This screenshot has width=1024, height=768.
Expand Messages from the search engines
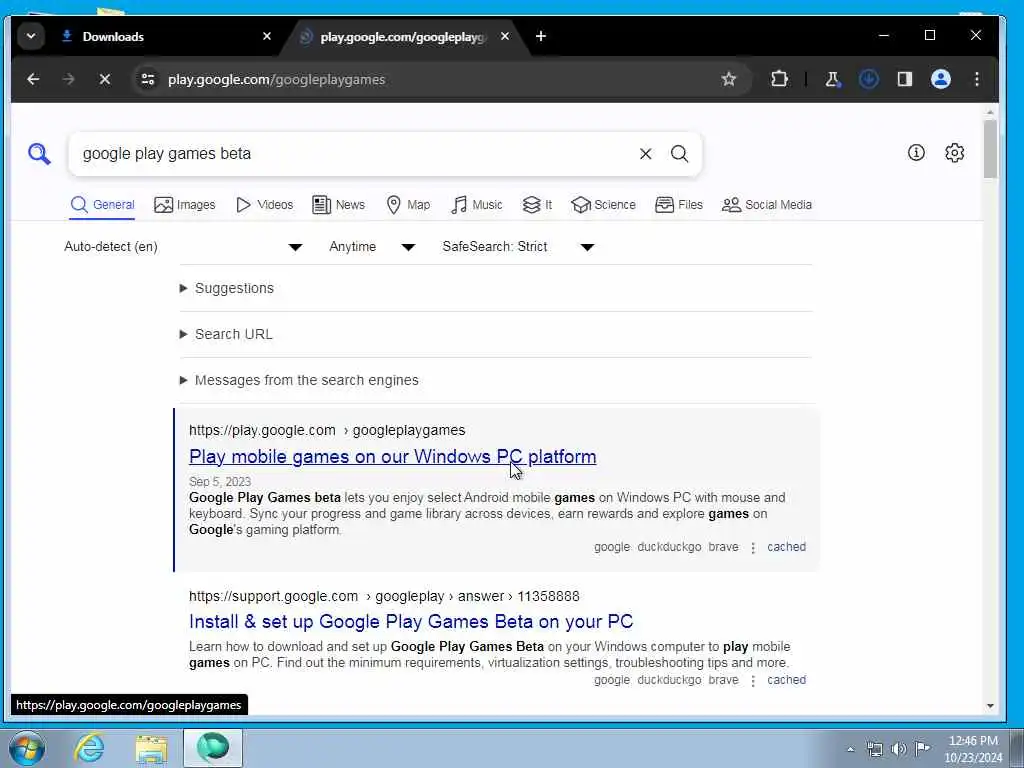pyautogui.click(x=299, y=380)
